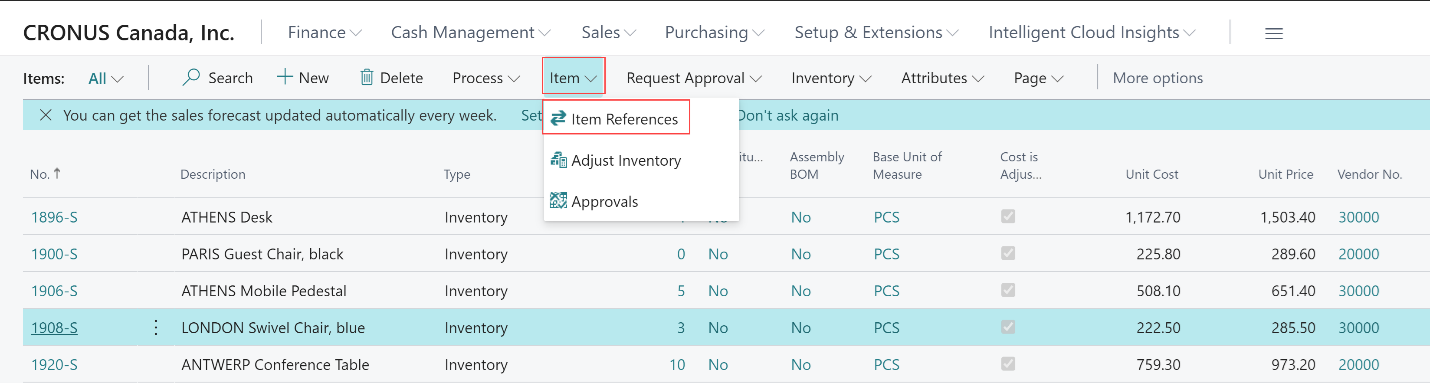The image size is (1430, 383).
Task: Click the Item References arrows icon
Action: coord(559,119)
